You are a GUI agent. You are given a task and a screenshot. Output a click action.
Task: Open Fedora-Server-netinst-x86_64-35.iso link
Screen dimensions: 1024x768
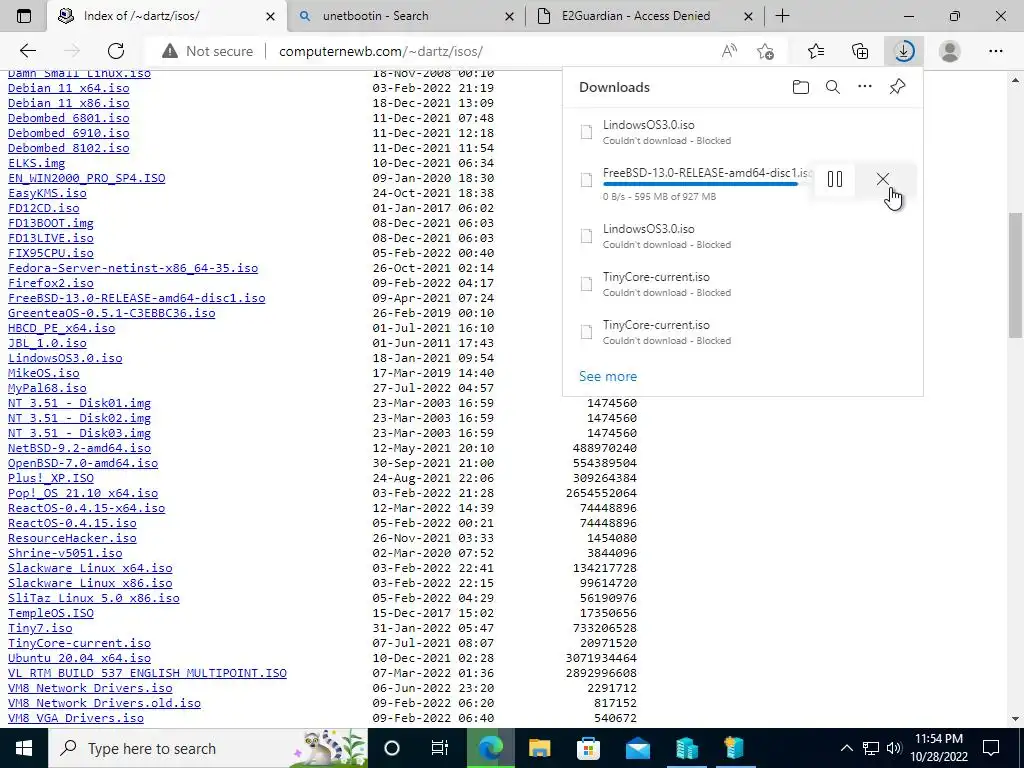click(x=133, y=268)
